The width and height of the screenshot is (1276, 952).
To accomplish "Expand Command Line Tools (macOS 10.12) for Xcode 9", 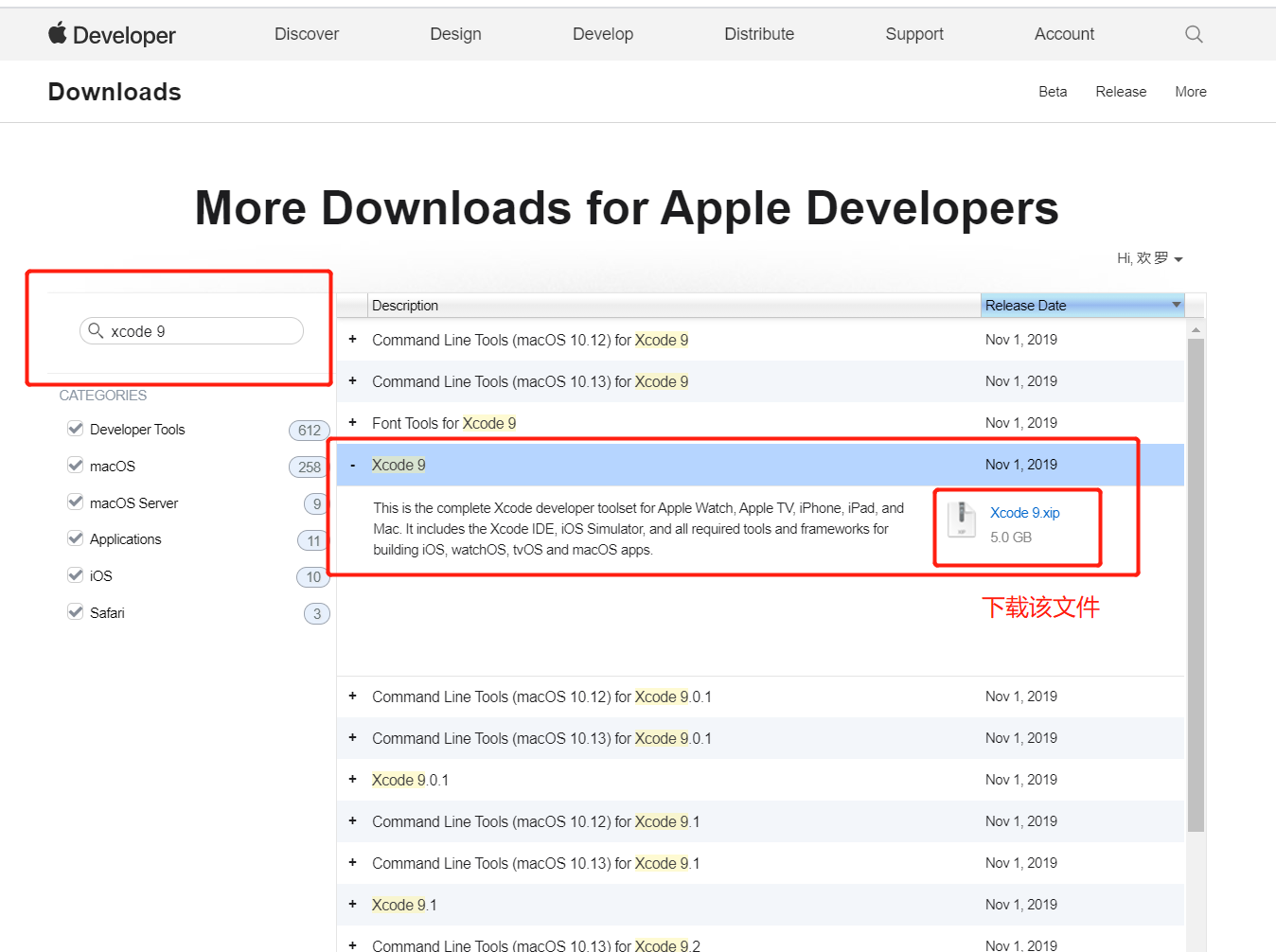I will click(x=352, y=339).
